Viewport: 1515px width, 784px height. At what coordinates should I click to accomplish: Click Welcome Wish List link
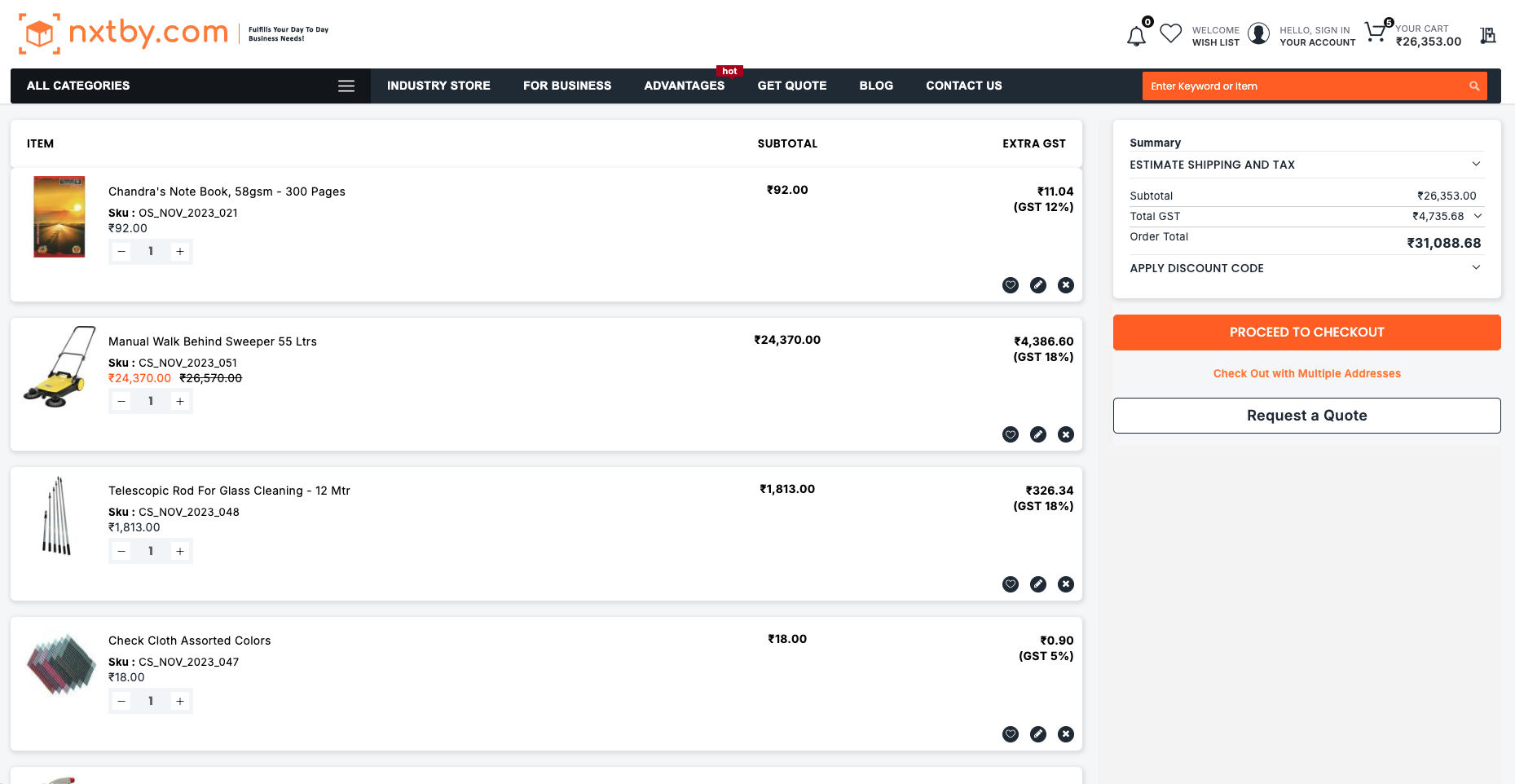tap(1215, 36)
